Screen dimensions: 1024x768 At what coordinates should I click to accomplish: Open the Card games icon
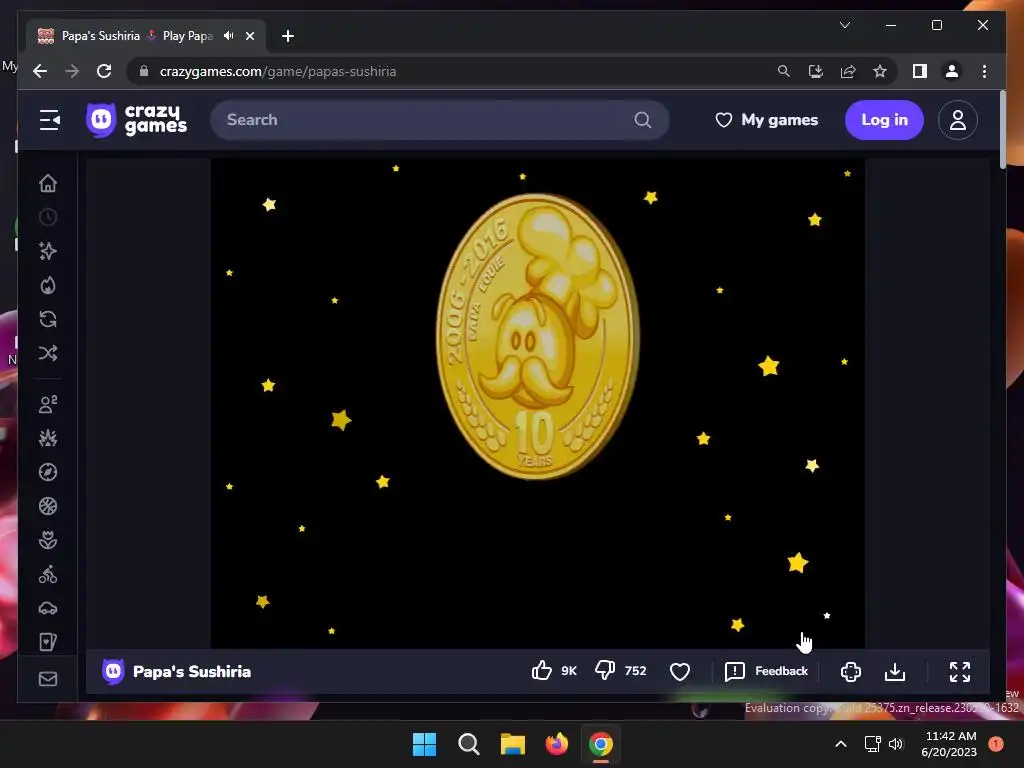[48, 643]
